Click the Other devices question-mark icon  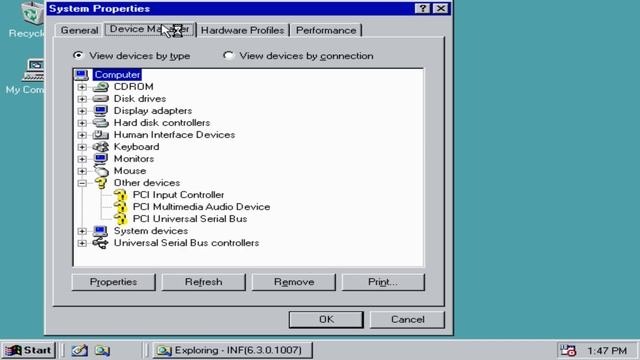pos(100,182)
